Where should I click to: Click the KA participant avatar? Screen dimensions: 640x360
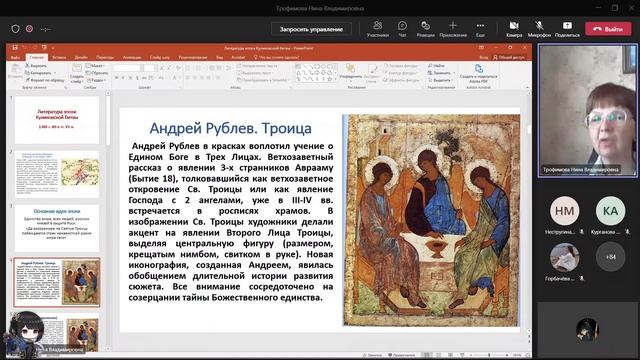point(610,211)
